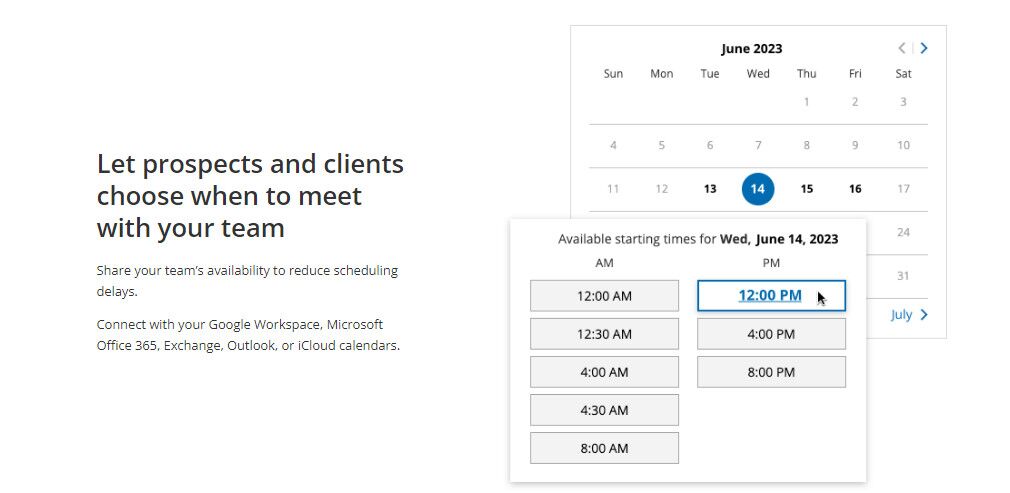Pick June 16 in the calendar
Viewport: 1010px width, 493px height.
pos(855,189)
